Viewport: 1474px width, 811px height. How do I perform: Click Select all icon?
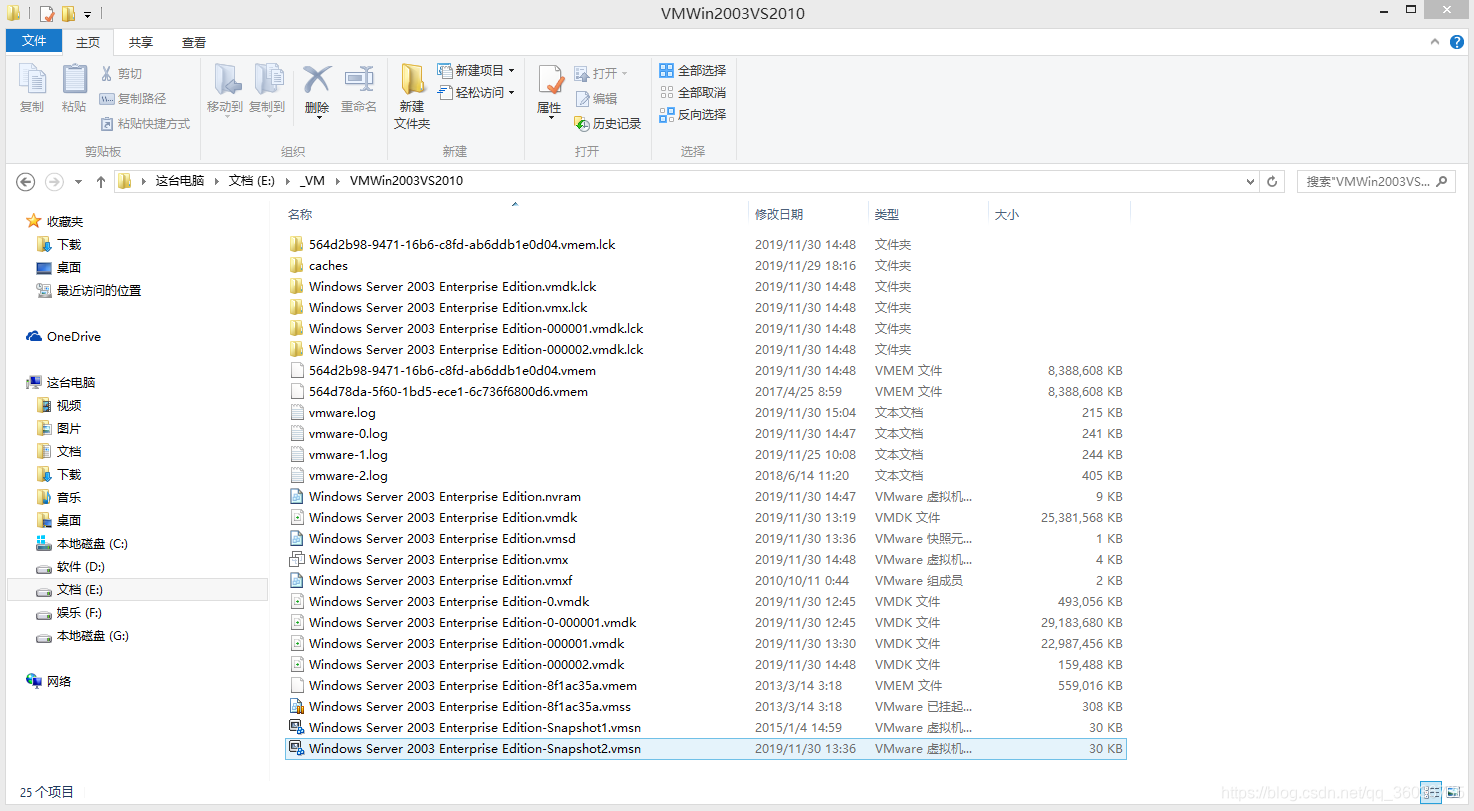click(667, 71)
